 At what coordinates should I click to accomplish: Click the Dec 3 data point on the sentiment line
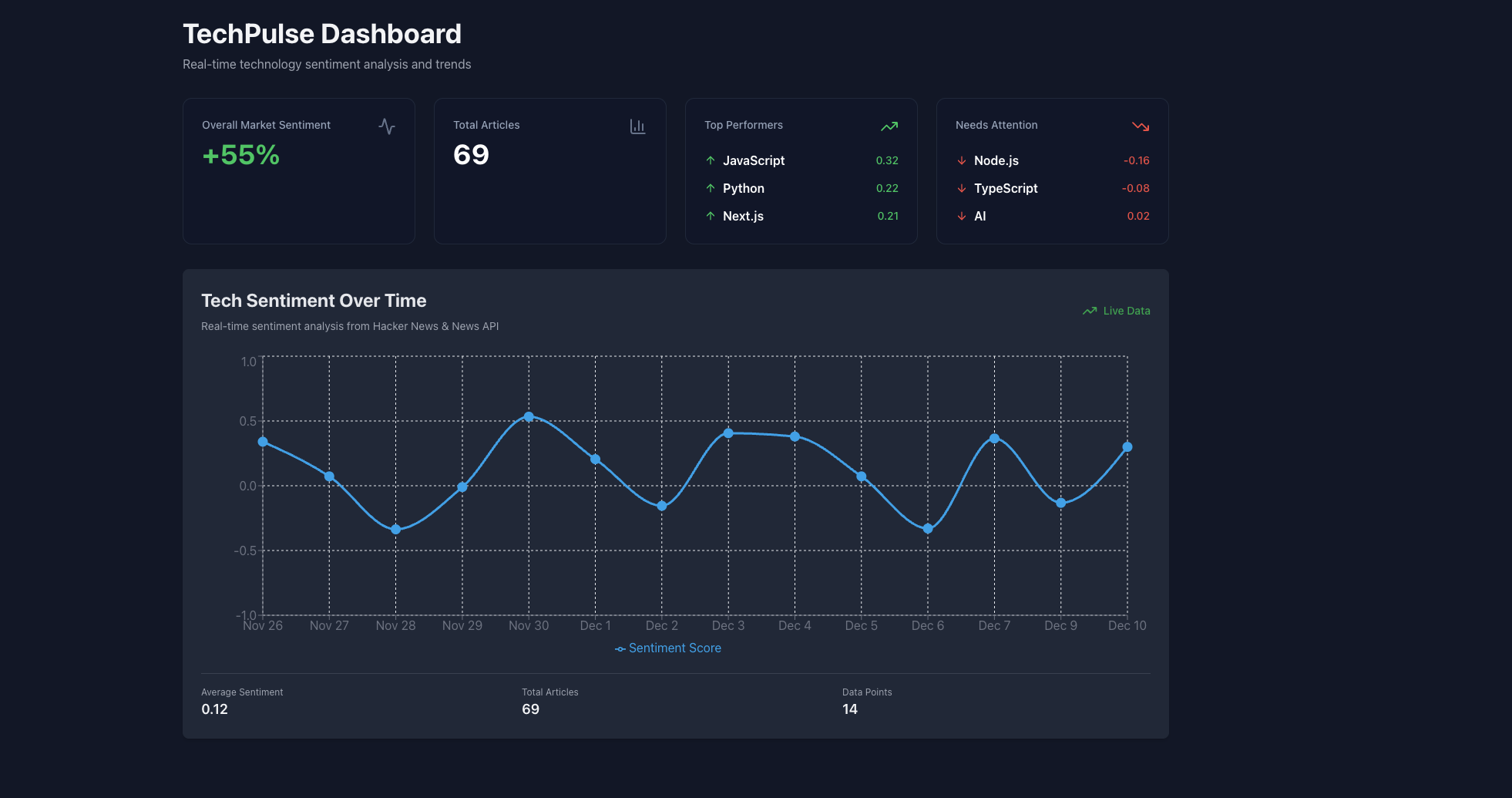(728, 433)
